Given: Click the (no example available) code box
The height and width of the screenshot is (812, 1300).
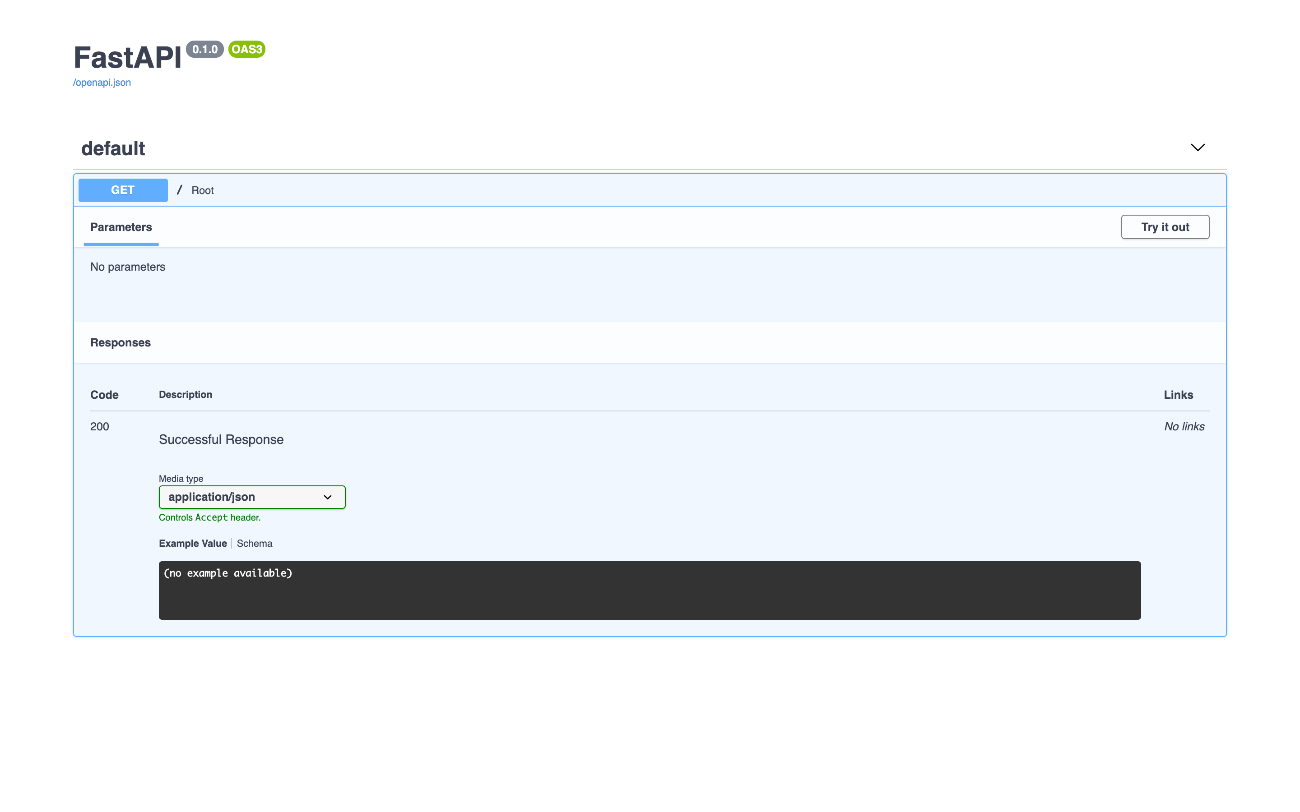Looking at the screenshot, I should [x=650, y=590].
